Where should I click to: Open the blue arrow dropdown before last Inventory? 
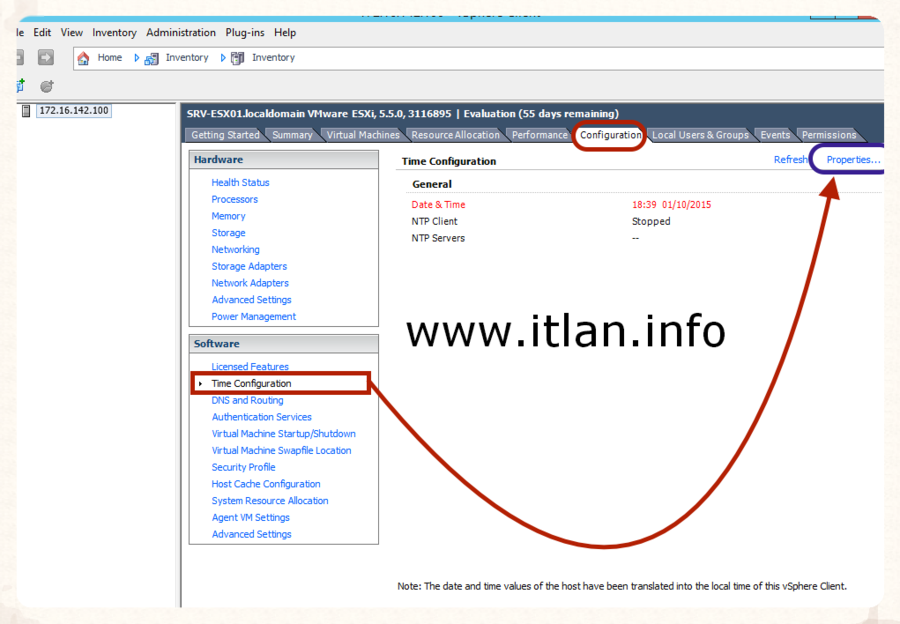pyautogui.click(x=222, y=58)
